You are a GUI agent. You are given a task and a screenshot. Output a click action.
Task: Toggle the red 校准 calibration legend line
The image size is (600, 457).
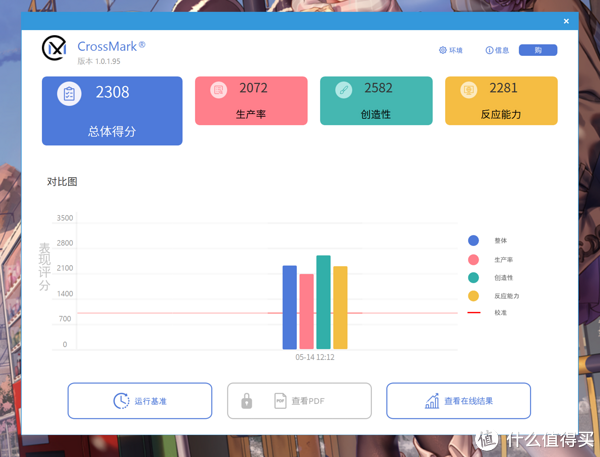pyautogui.click(x=474, y=313)
